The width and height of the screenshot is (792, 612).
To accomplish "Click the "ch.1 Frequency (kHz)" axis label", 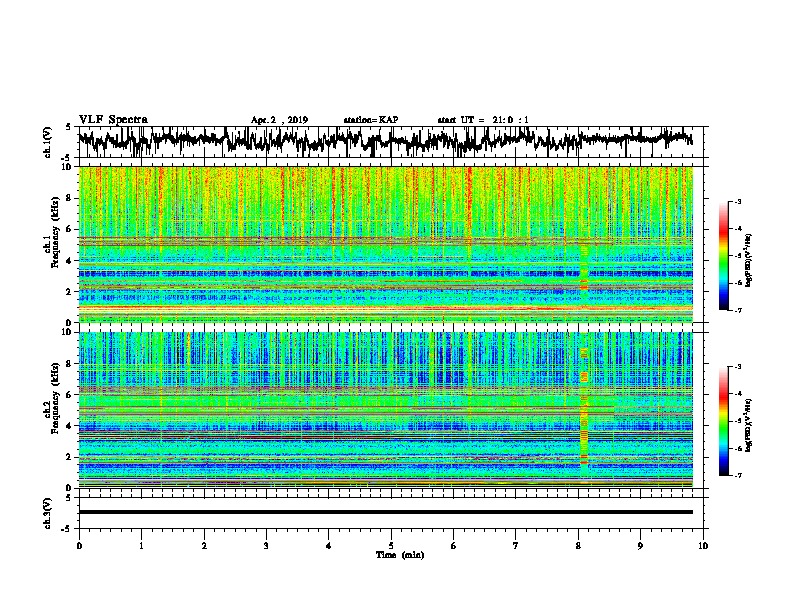I will 51,232.
